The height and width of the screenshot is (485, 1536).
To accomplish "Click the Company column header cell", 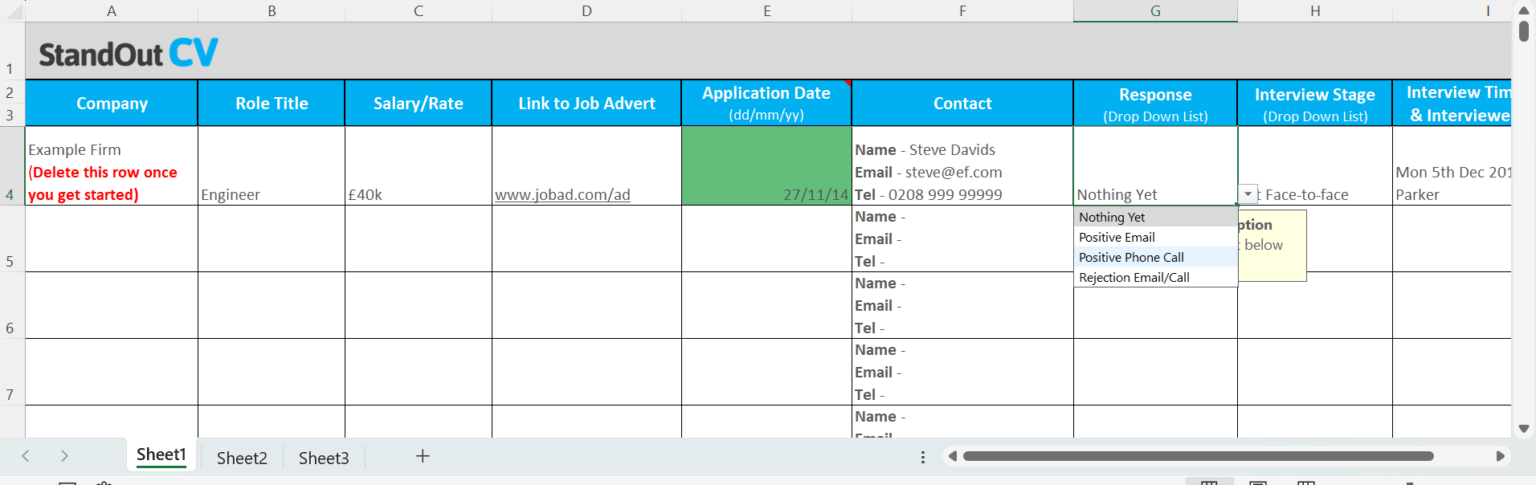I will [111, 103].
